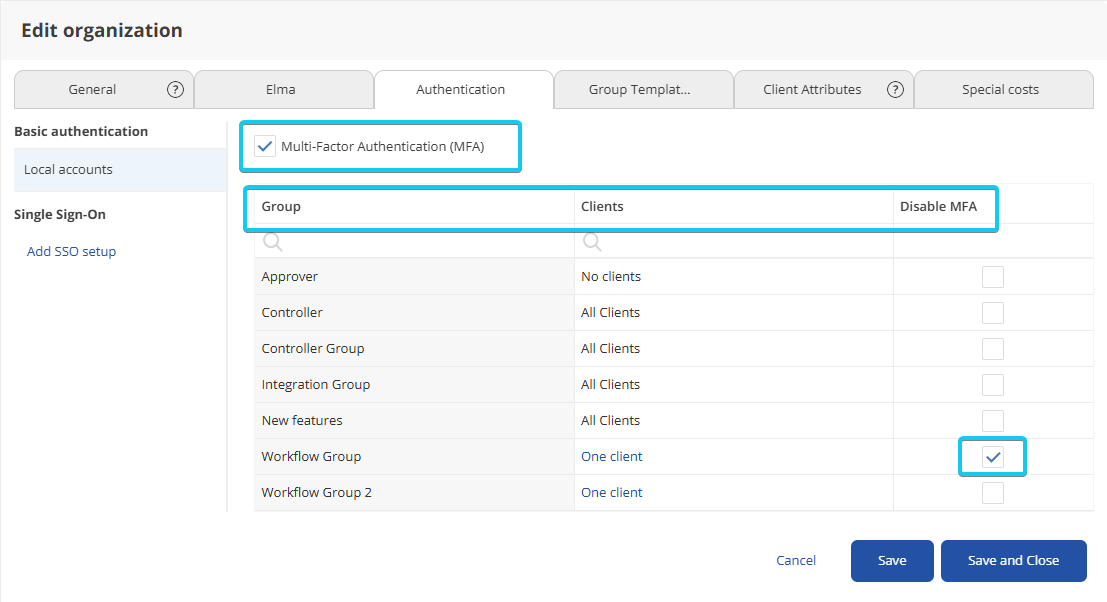Click the Group column filter field
The image size is (1107, 602).
(x=414, y=242)
